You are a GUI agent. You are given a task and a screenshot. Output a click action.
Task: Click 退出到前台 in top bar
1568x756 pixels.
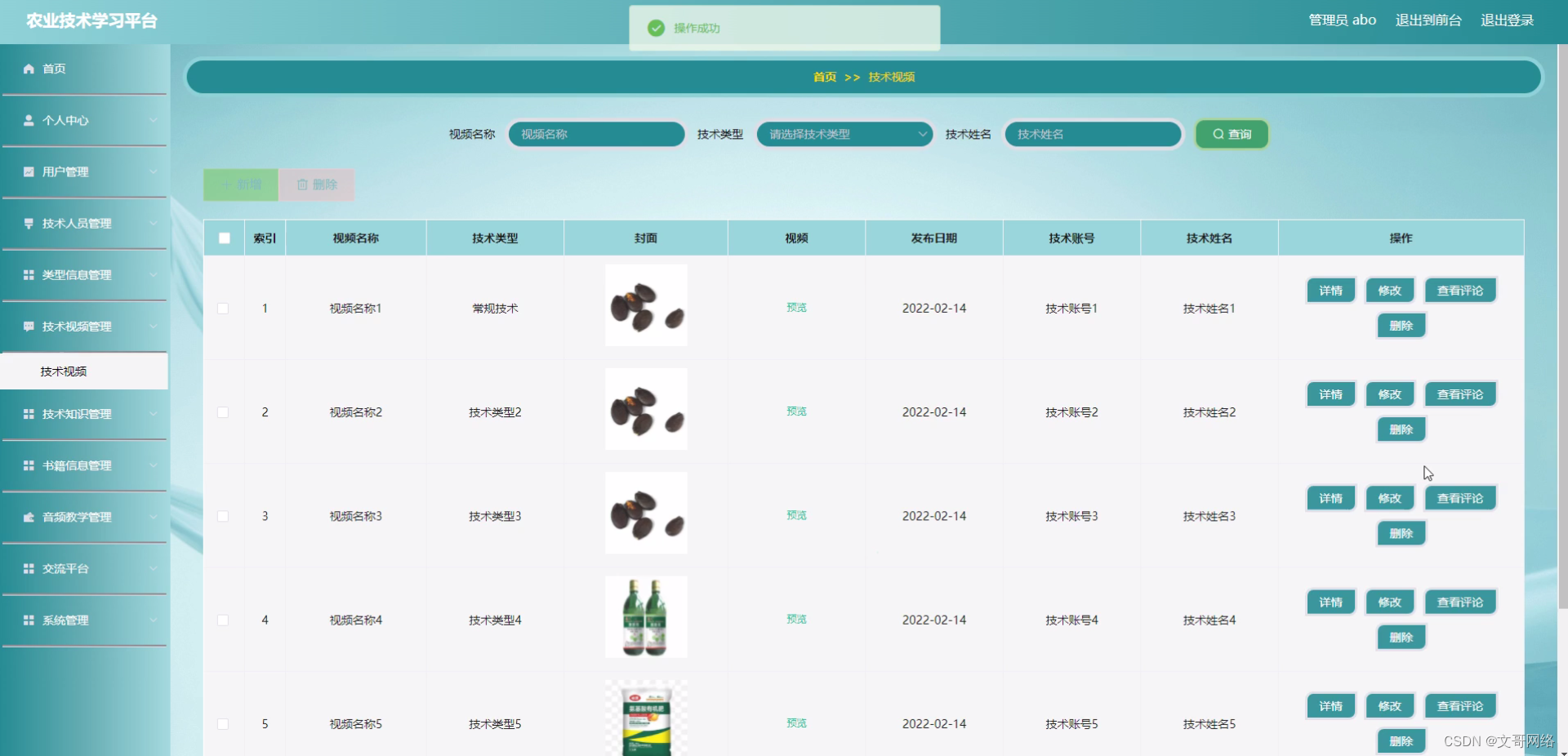[x=1428, y=20]
